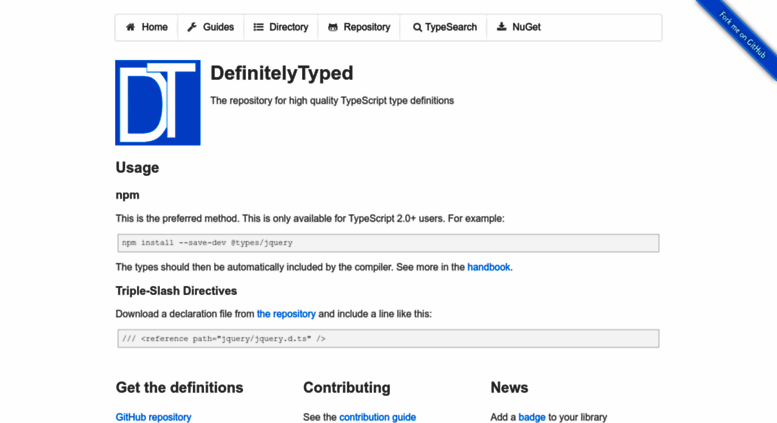Open the Guides menu item
Viewport: 777px width, 423px height.
[x=211, y=27]
